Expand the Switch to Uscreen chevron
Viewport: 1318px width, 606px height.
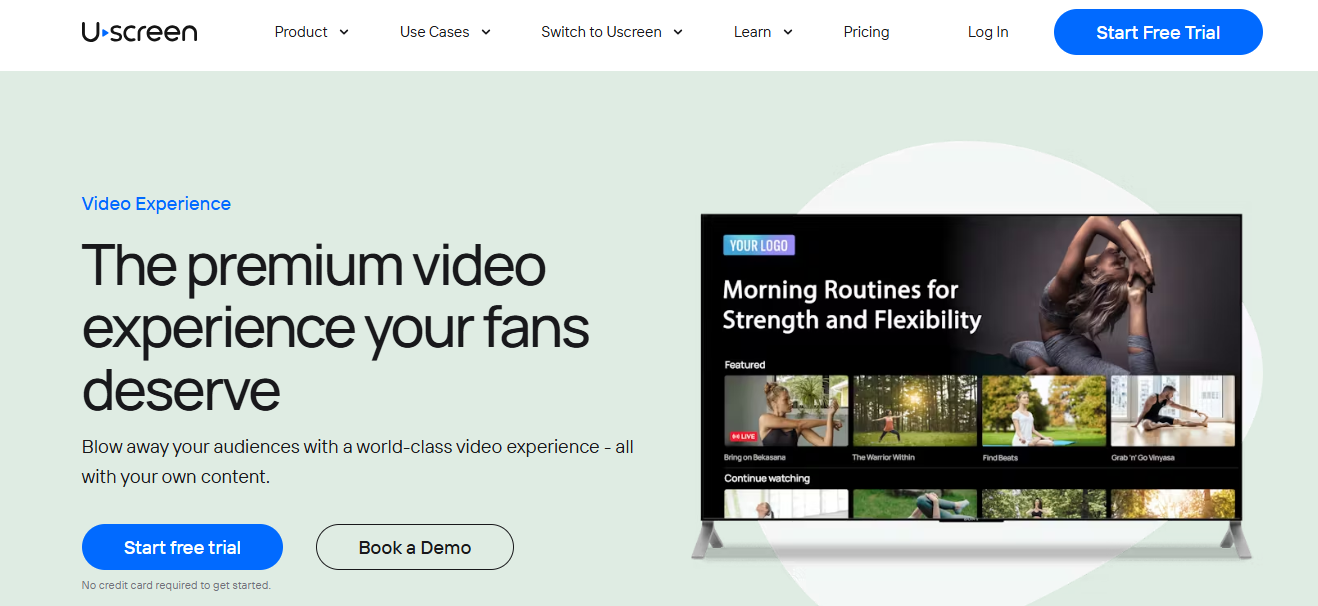point(678,32)
